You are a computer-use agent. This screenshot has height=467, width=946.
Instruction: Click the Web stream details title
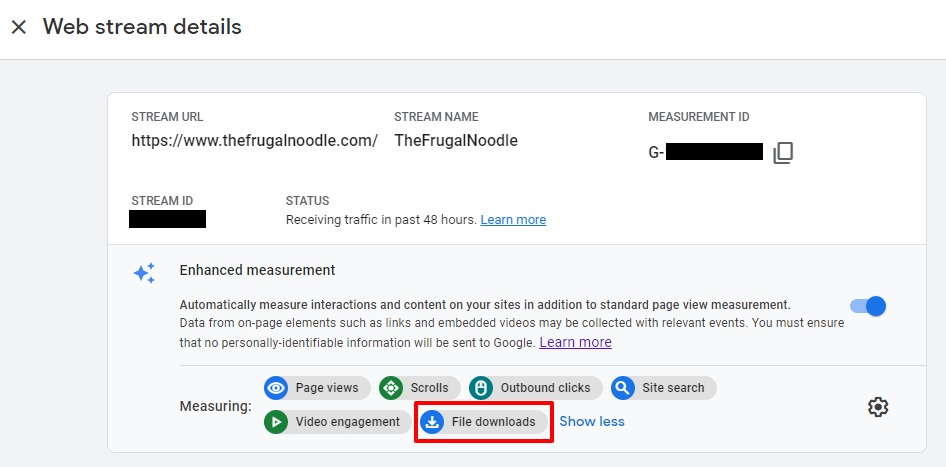click(142, 27)
